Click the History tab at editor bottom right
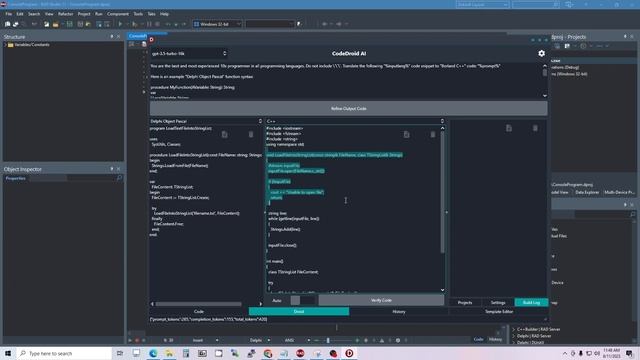640x360 pixels. (x=495, y=340)
